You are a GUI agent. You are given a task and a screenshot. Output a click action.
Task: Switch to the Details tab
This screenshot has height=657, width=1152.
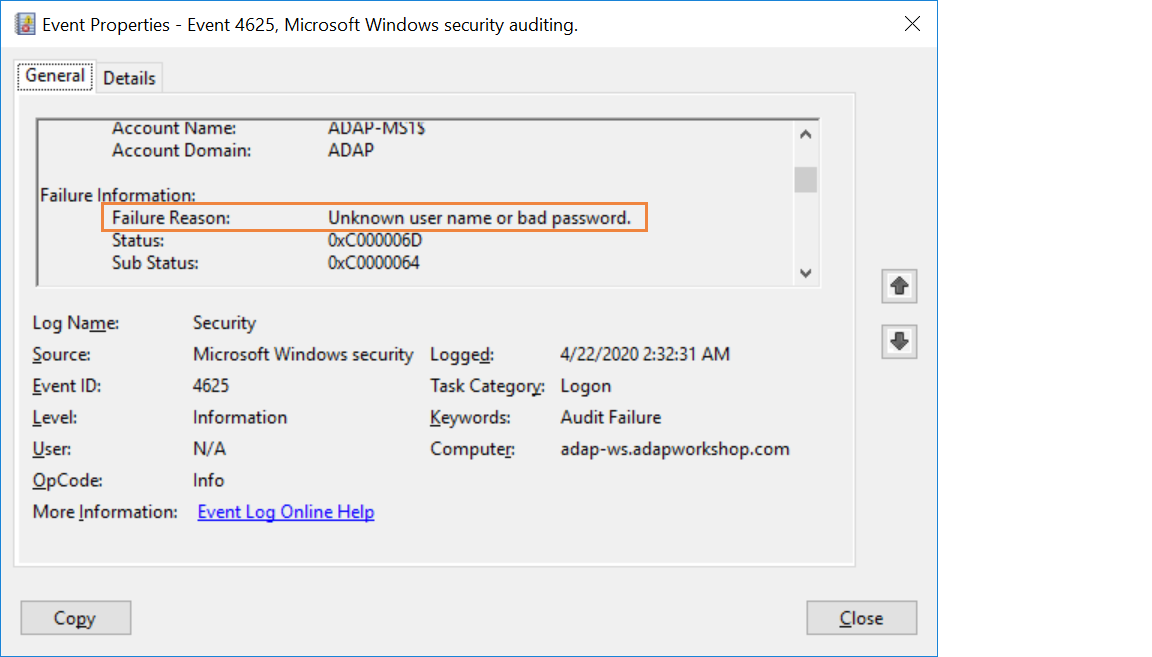[x=129, y=78]
